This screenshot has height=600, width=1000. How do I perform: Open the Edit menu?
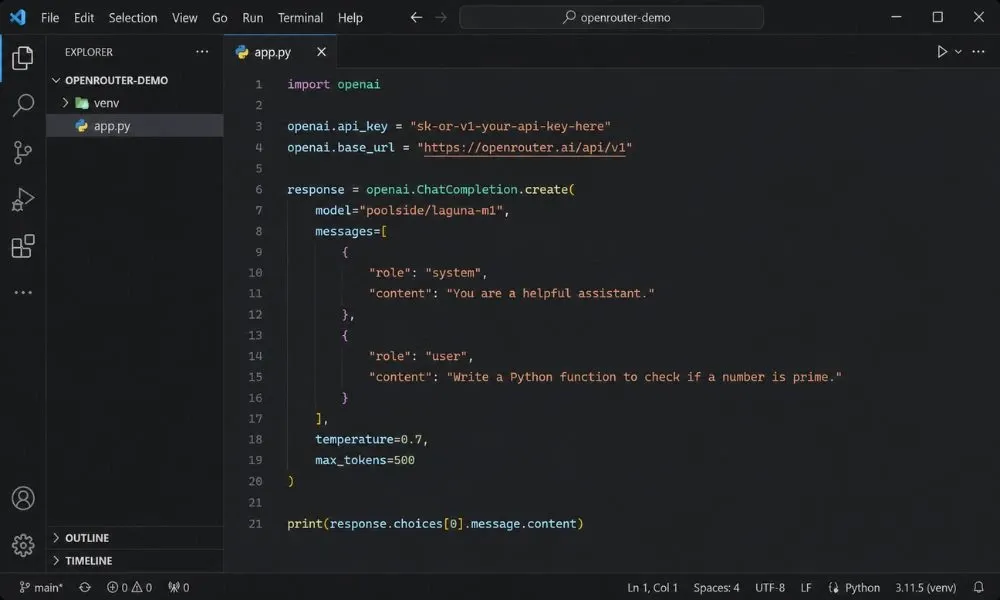coord(84,17)
